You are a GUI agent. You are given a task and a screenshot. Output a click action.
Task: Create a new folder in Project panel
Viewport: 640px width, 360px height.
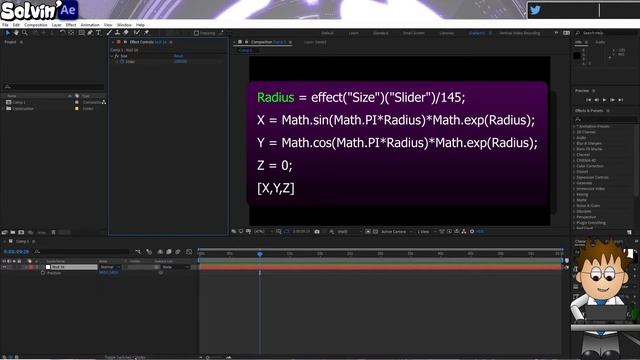[x=13, y=232]
